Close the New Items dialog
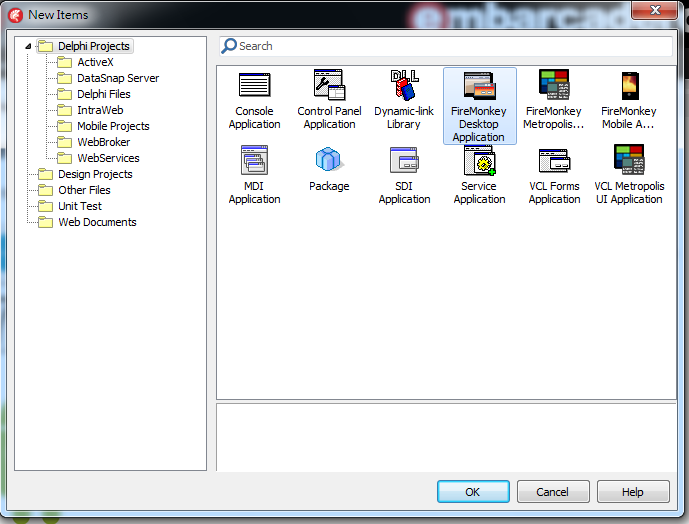 tap(654, 10)
